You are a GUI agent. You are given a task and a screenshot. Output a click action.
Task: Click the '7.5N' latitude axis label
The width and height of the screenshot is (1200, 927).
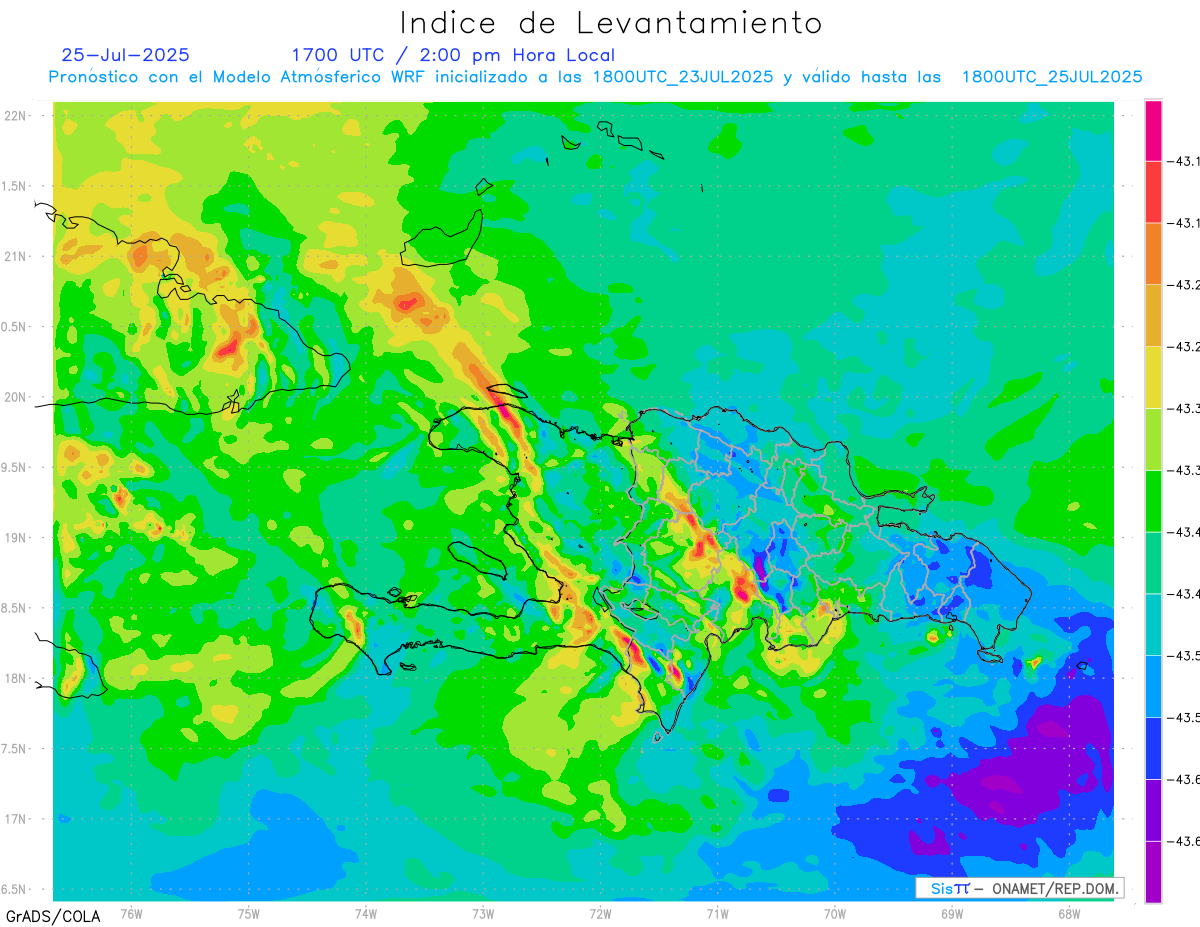point(14,749)
